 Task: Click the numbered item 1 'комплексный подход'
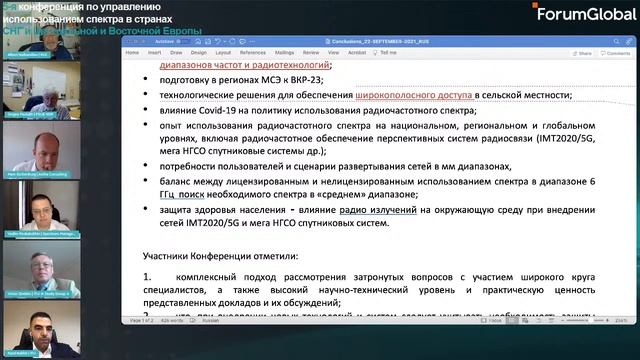click(369, 290)
